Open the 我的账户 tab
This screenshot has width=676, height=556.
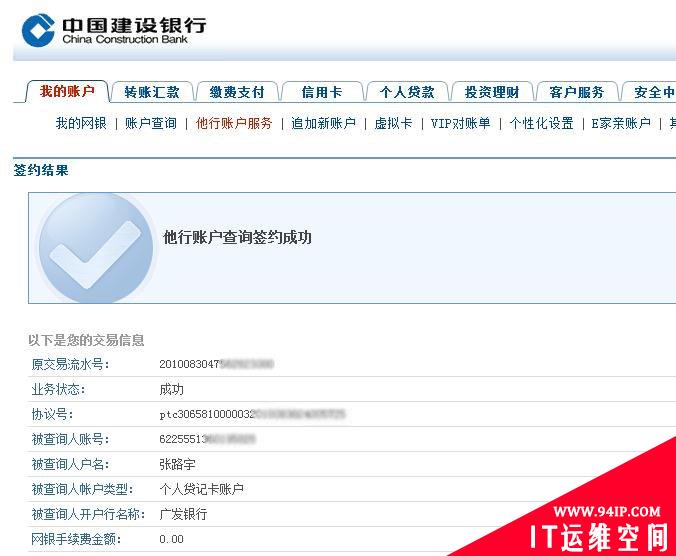(x=67, y=91)
